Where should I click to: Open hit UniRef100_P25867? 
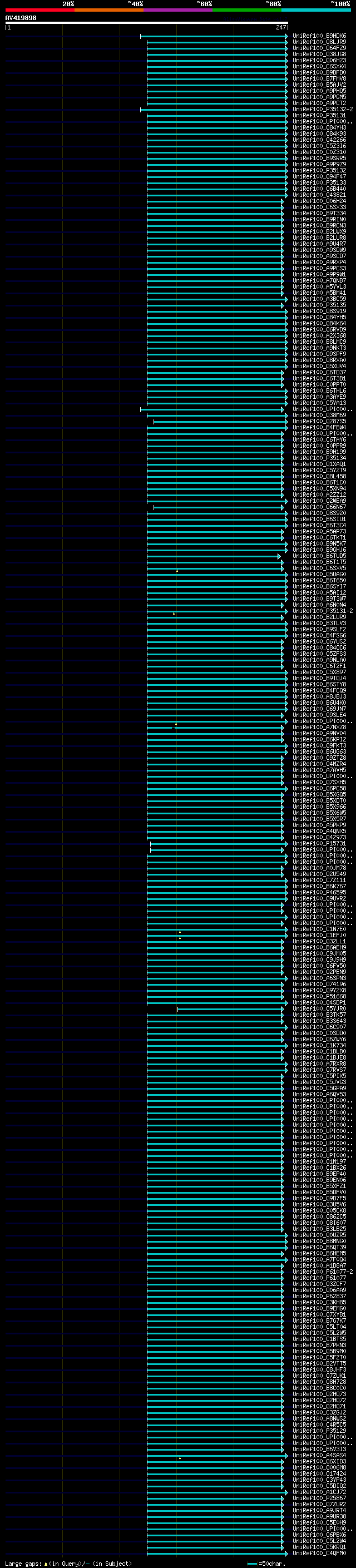pos(319,1498)
